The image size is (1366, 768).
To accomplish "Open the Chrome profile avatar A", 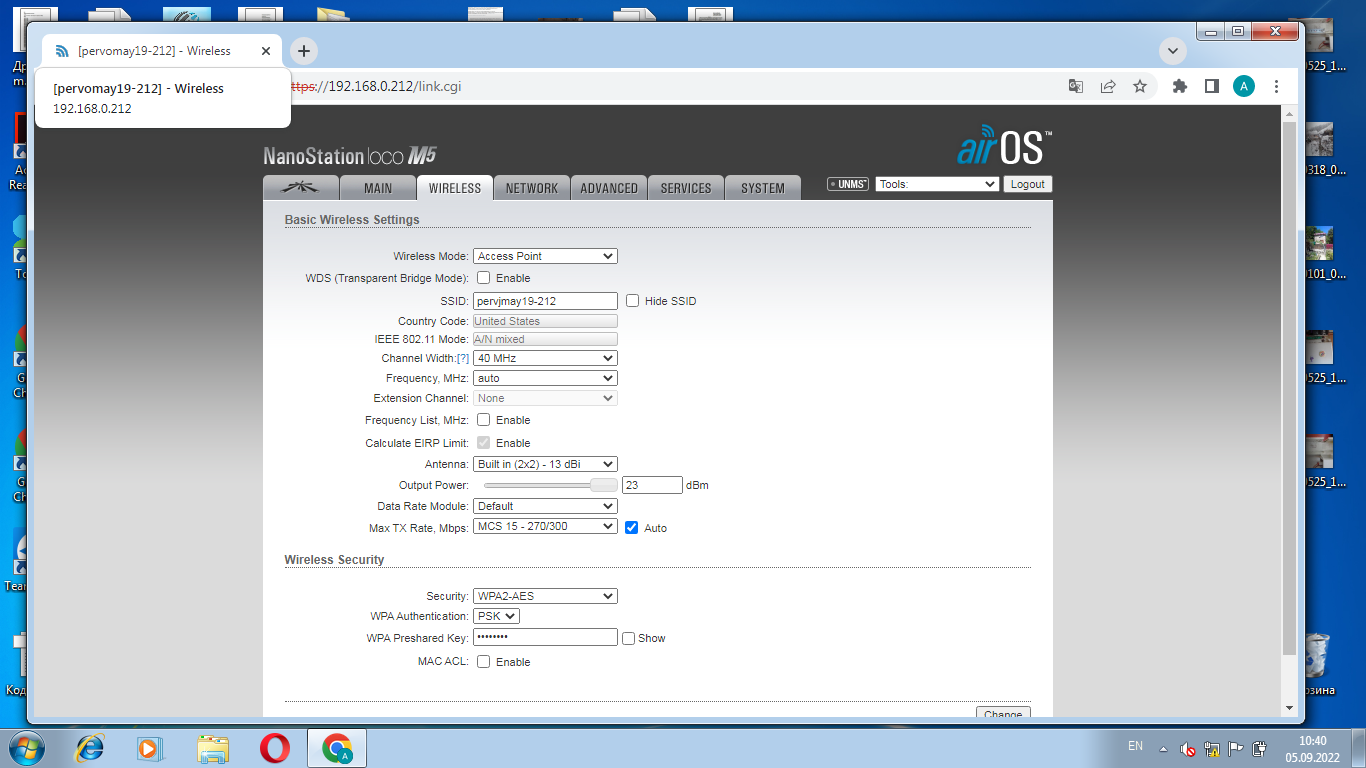I will (1243, 86).
